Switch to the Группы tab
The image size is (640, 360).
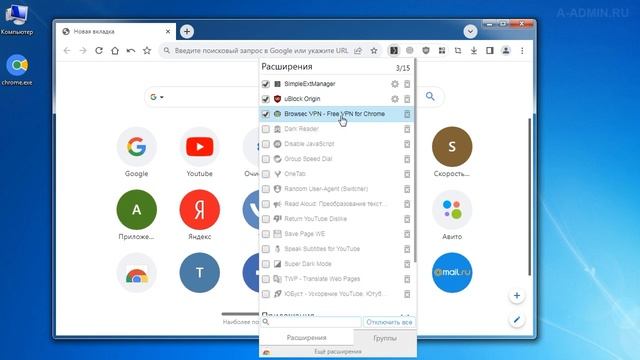pos(385,338)
